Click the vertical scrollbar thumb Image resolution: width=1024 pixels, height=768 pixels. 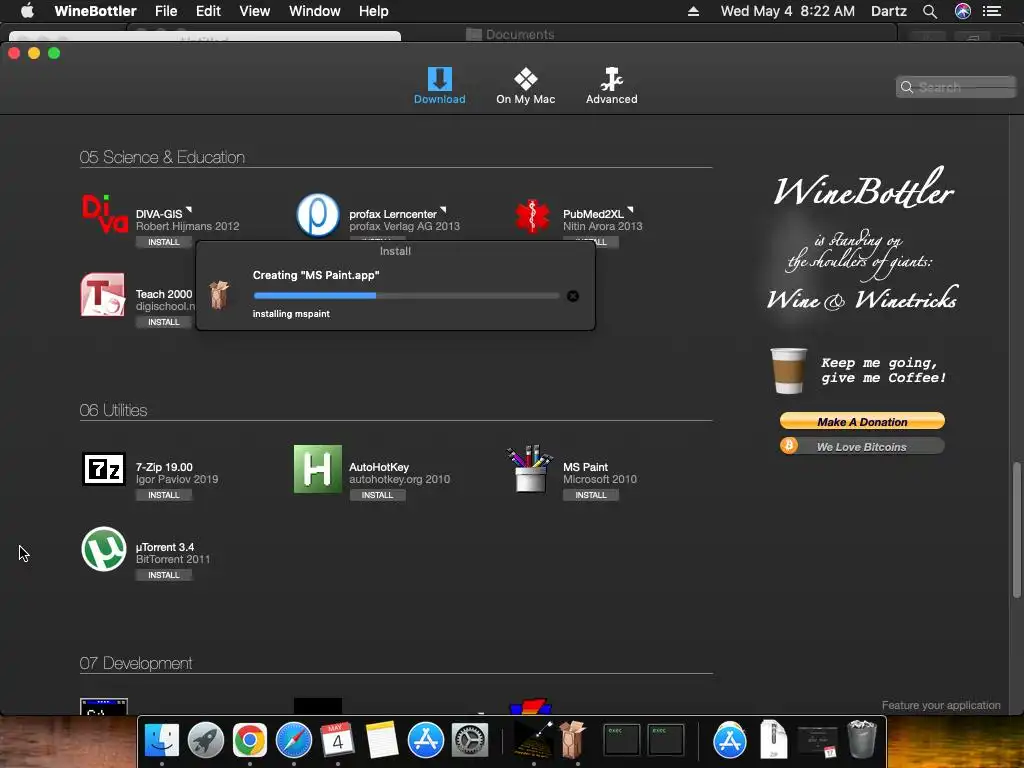click(x=1016, y=530)
